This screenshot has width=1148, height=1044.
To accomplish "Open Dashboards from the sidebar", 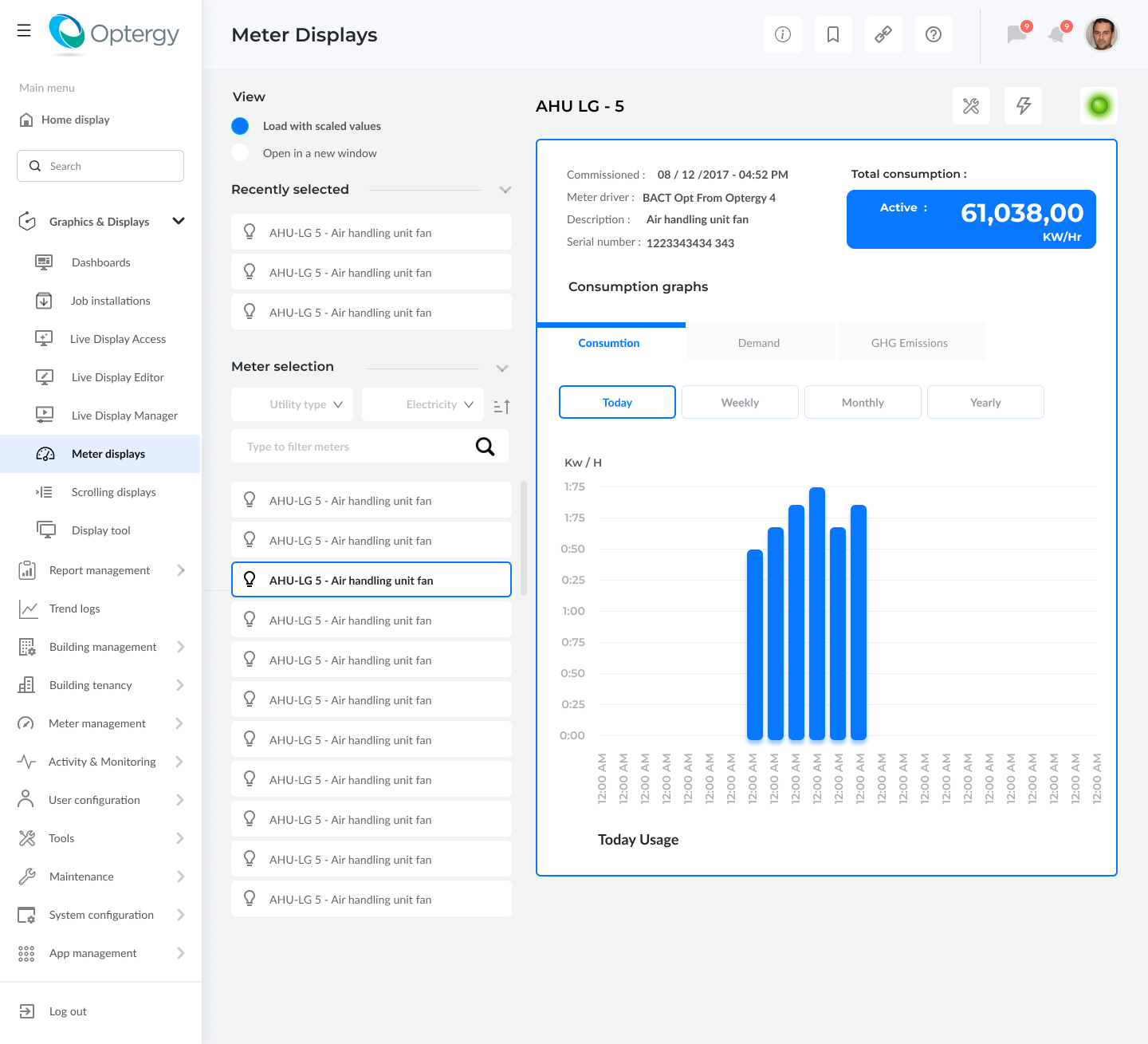I will coord(100,262).
